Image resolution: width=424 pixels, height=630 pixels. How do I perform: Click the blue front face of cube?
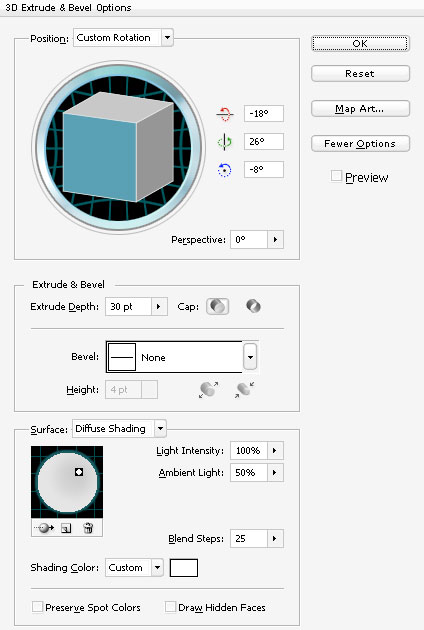pyautogui.click(x=100, y=158)
